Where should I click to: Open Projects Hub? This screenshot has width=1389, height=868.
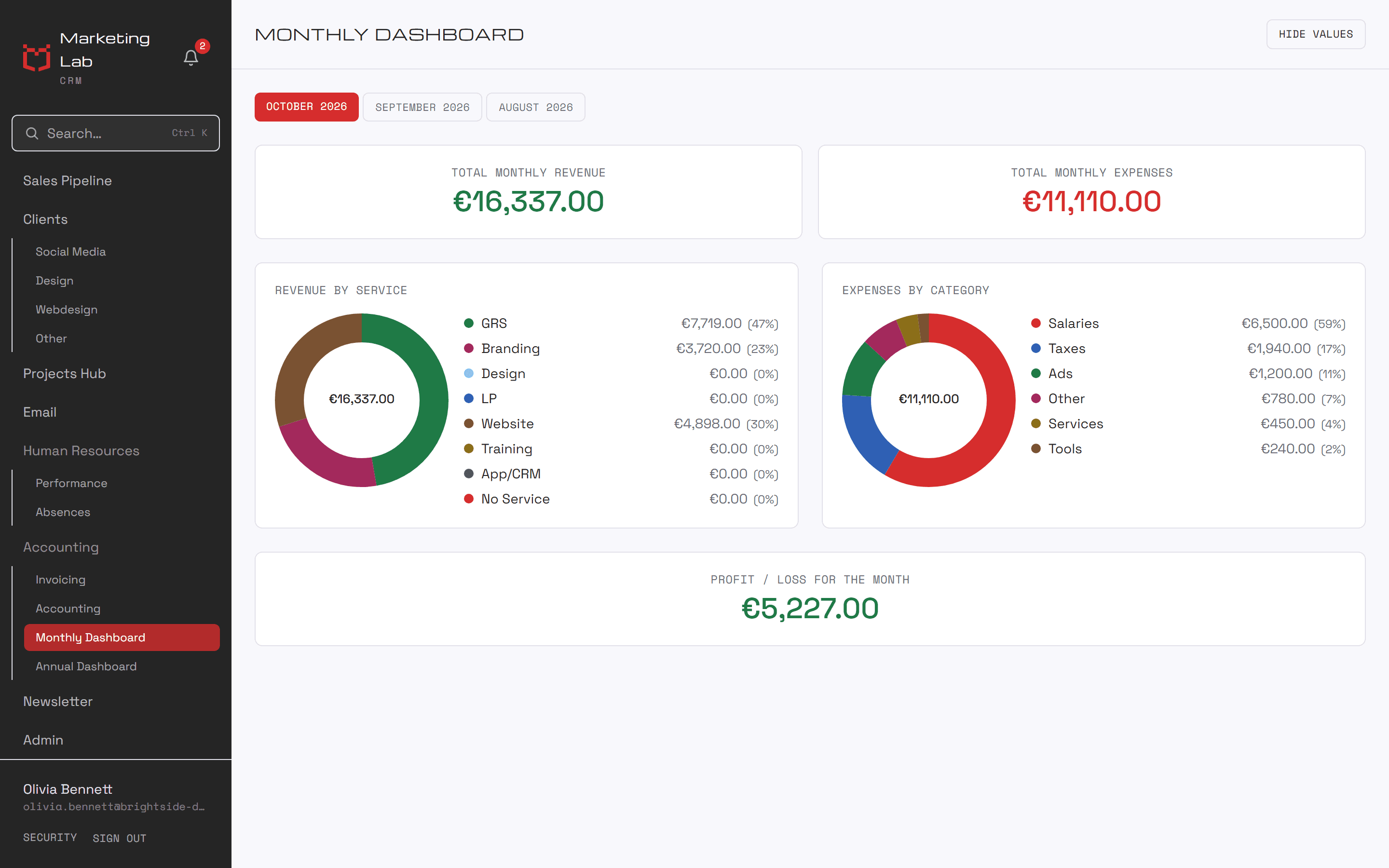64,374
